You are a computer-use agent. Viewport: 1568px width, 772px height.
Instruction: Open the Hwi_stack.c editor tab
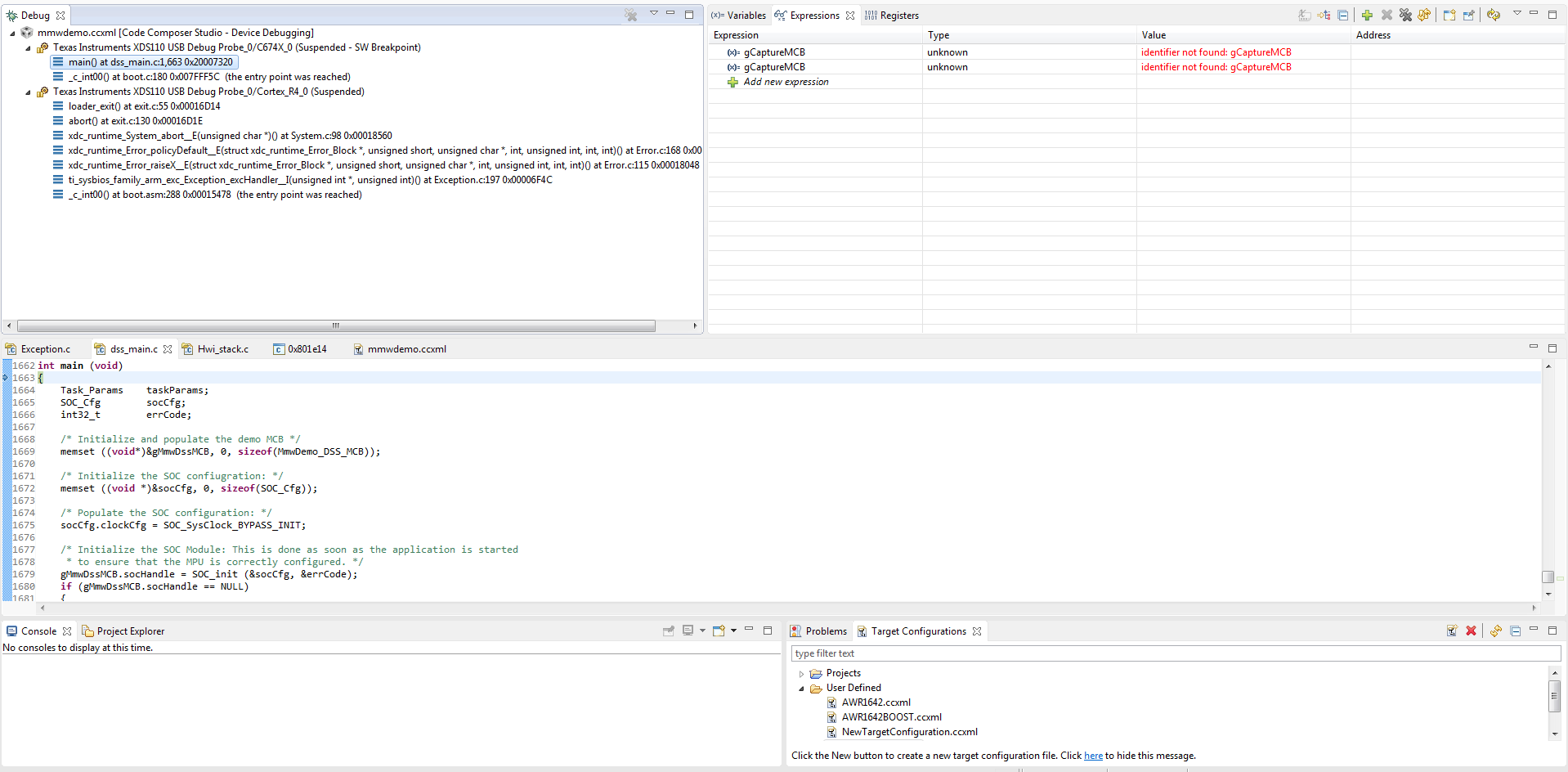(216, 349)
